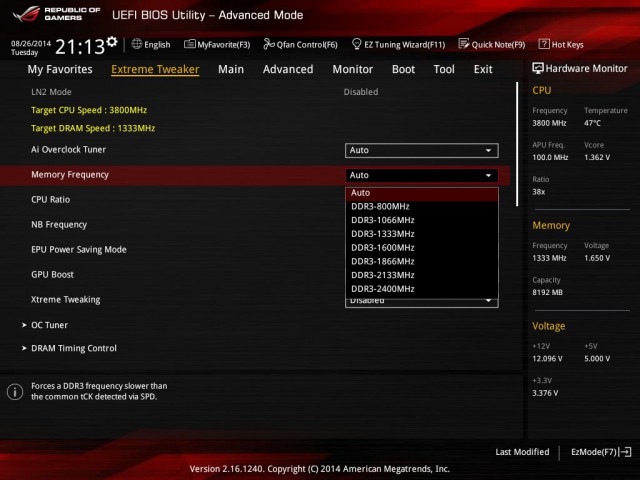Click the +12V 12.096 V reading
This screenshot has height=480, width=640.
pyautogui.click(x=547, y=358)
